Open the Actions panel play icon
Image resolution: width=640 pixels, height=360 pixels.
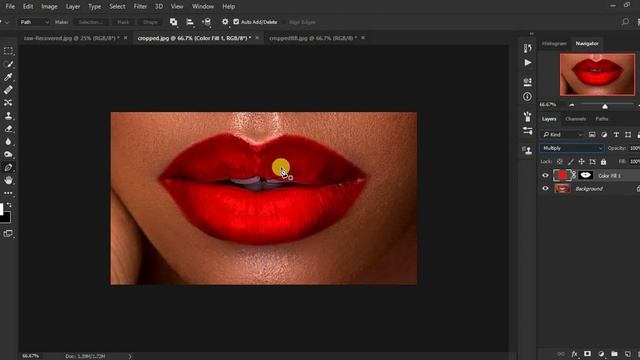pos(527,62)
